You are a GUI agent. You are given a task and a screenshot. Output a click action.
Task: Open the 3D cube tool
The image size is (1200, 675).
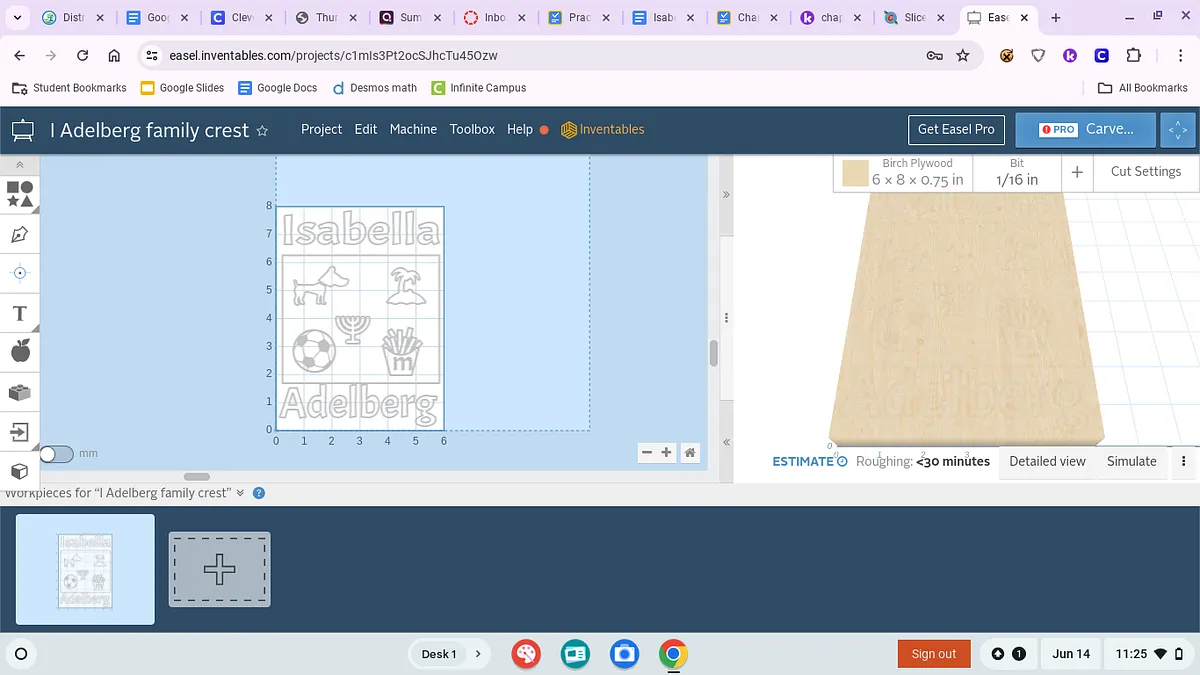(20, 470)
